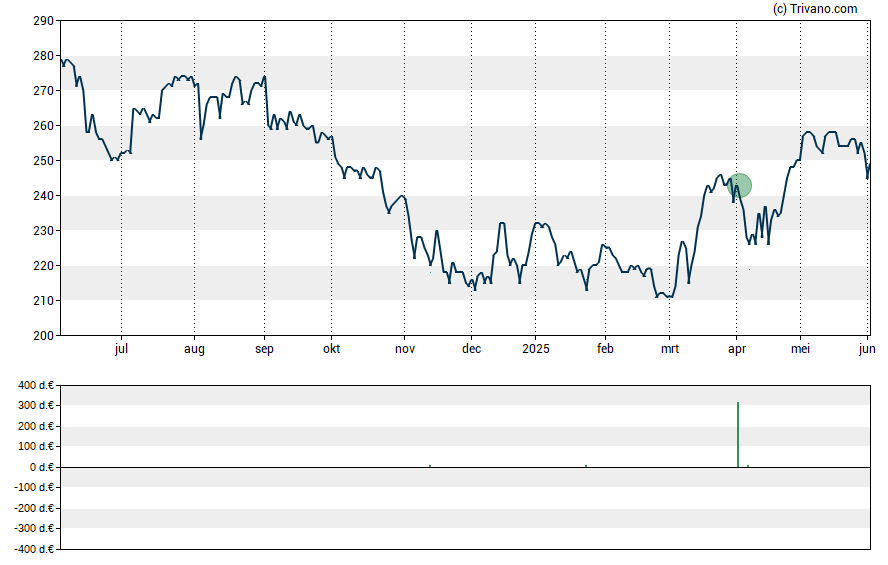Click the 'nov' month label
Viewport: 888px width, 565px height.
pos(405,349)
